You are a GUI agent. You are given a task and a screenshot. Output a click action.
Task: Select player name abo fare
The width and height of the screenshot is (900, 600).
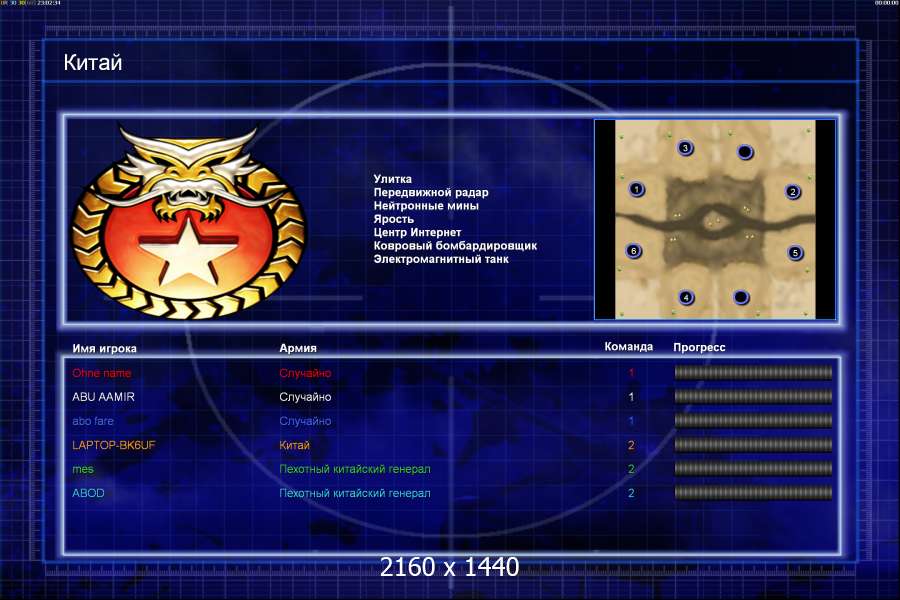(x=93, y=421)
